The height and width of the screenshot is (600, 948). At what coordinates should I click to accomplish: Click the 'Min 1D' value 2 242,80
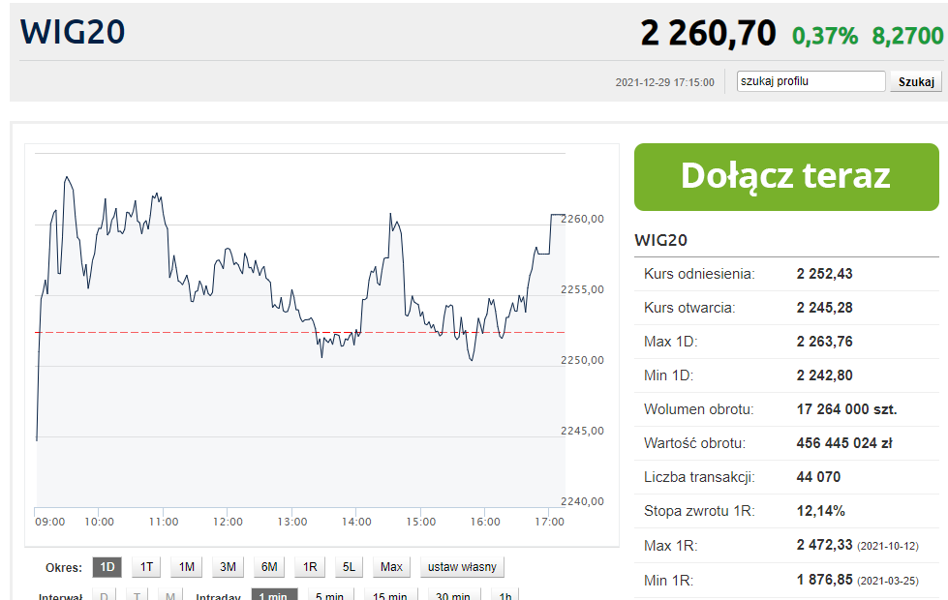(x=824, y=376)
